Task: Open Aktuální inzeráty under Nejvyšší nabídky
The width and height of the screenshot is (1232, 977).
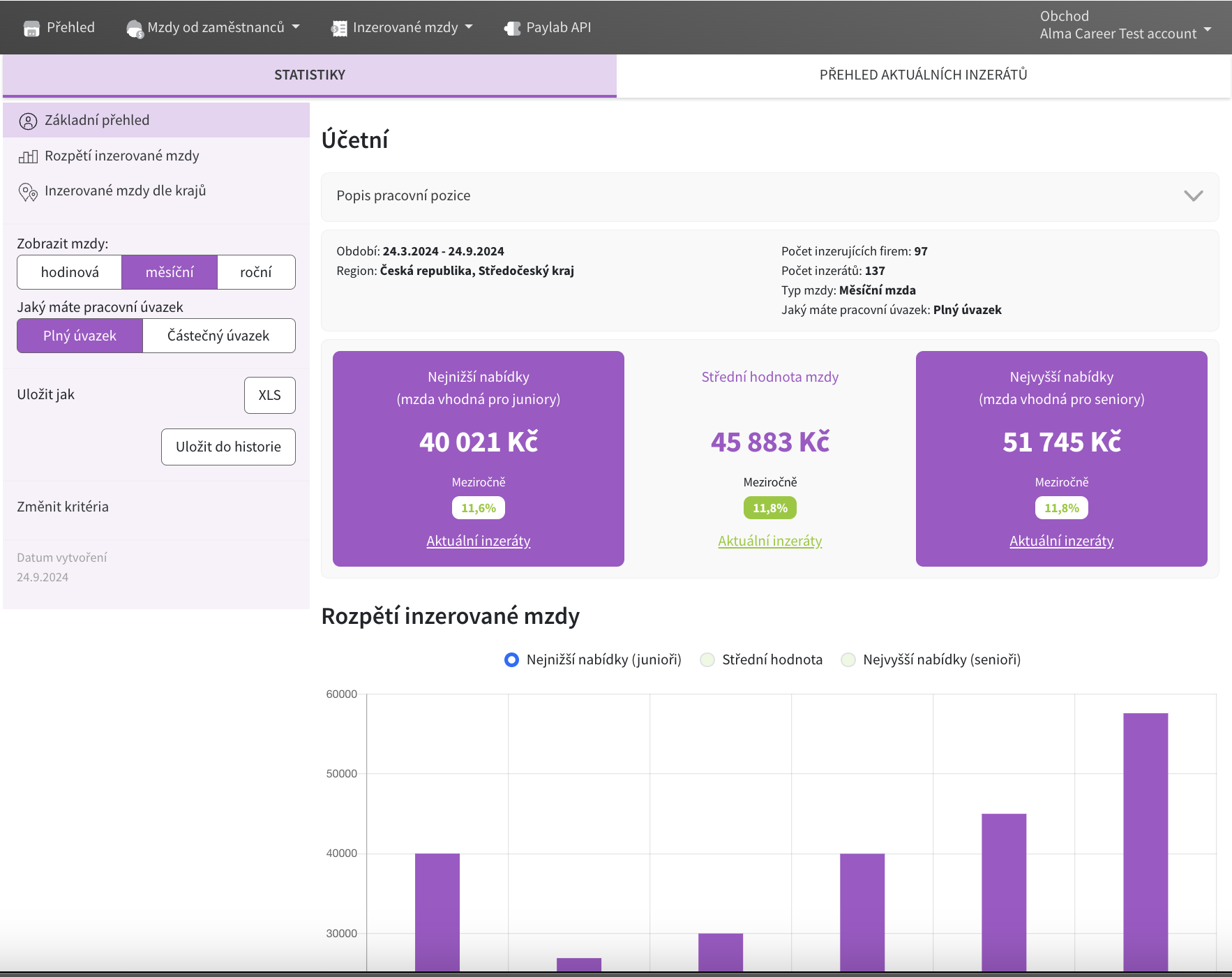Action: [1062, 541]
